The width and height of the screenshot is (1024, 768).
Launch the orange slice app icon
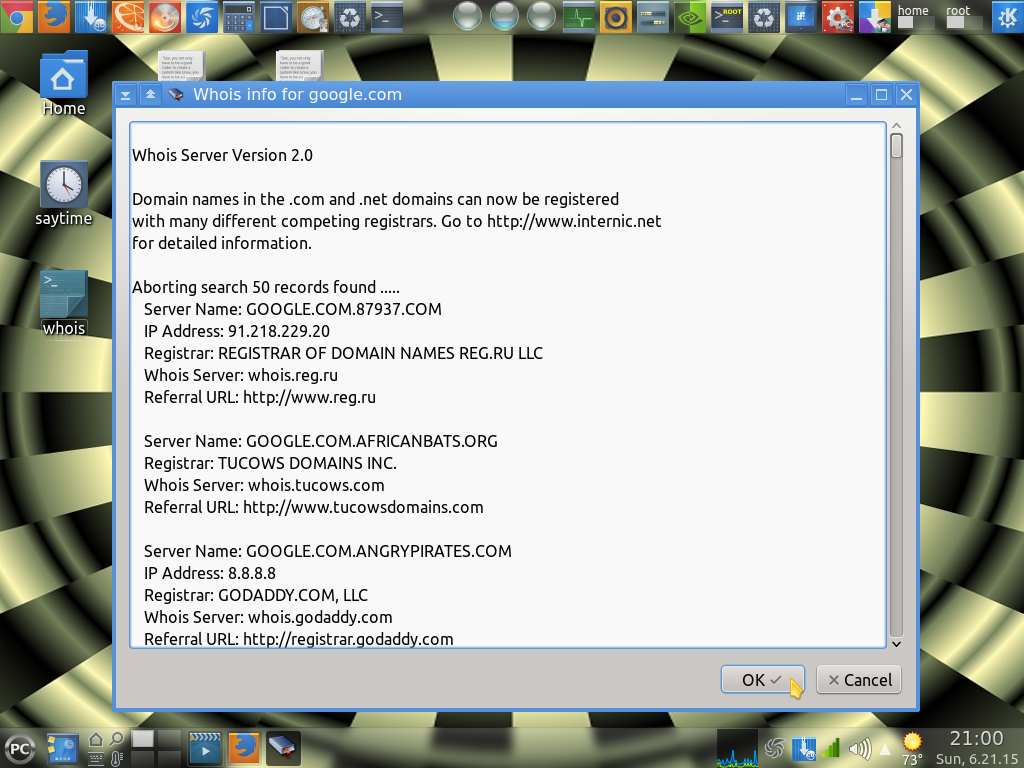pos(128,17)
